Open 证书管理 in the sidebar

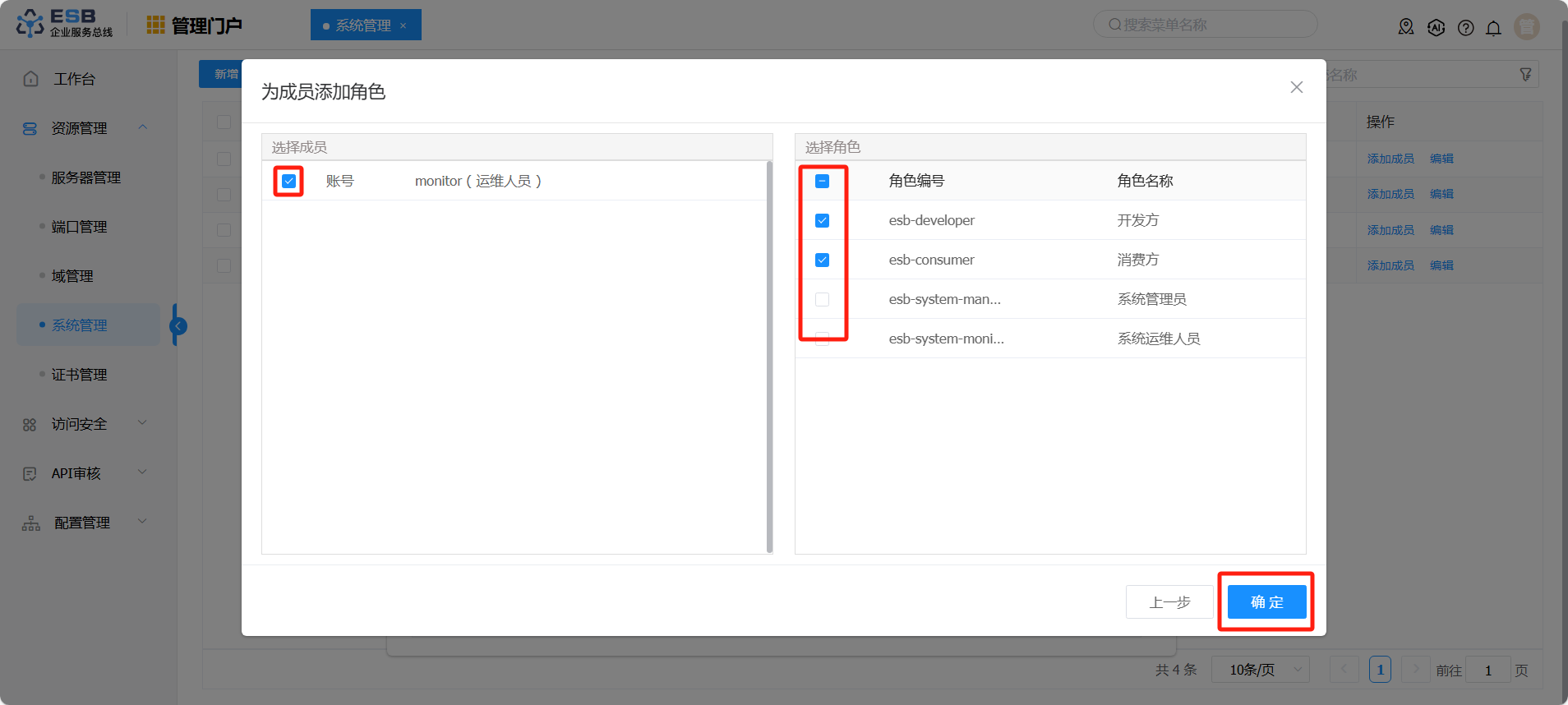80,375
